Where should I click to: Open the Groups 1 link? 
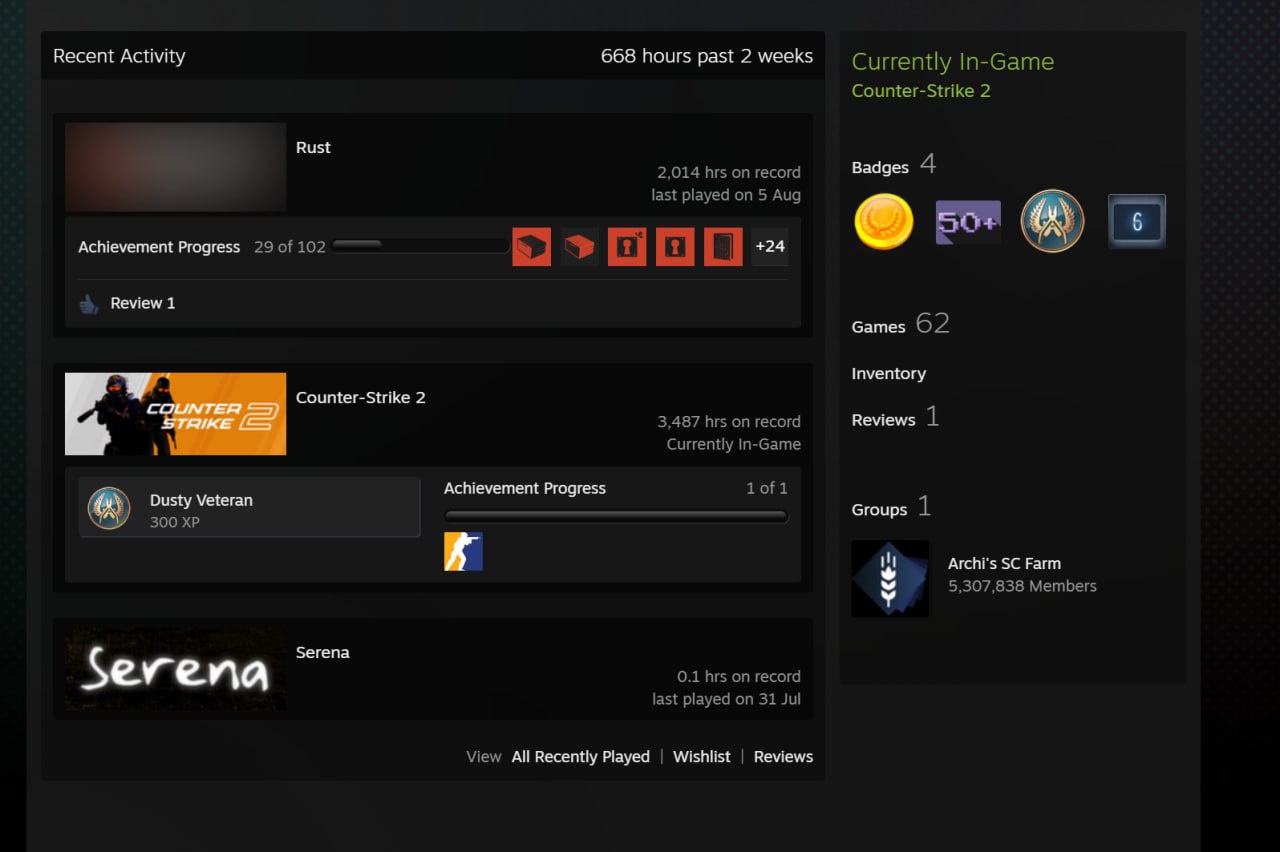[892, 507]
